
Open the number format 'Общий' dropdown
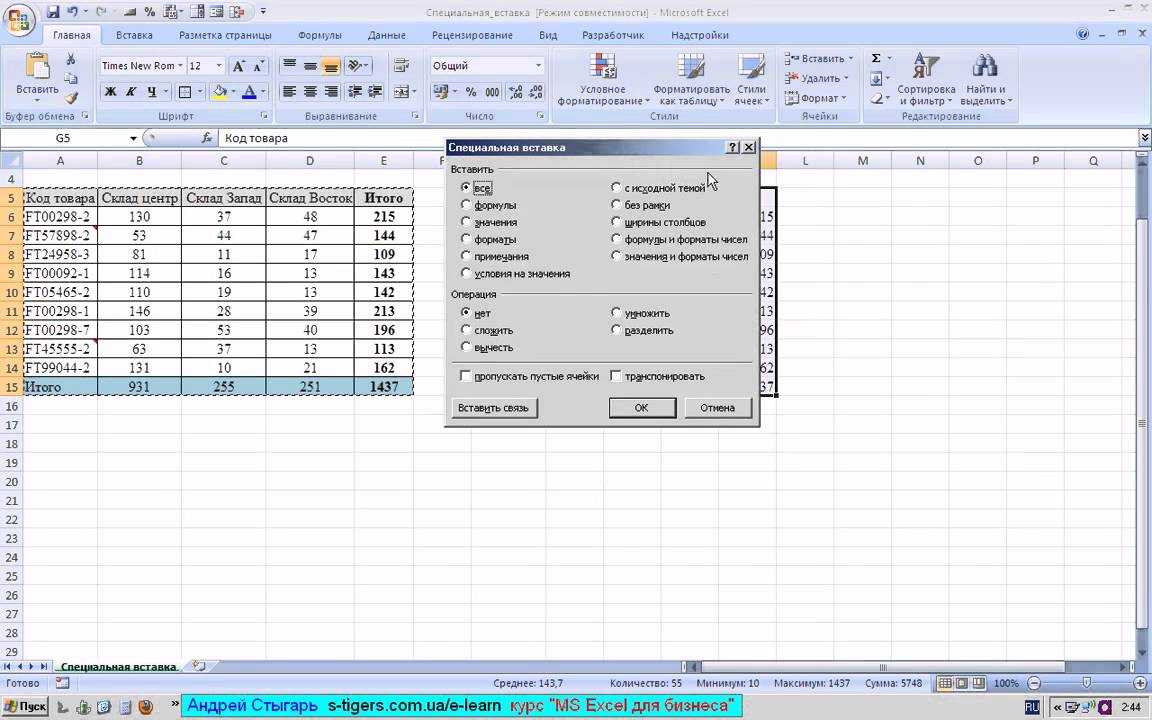(538, 66)
